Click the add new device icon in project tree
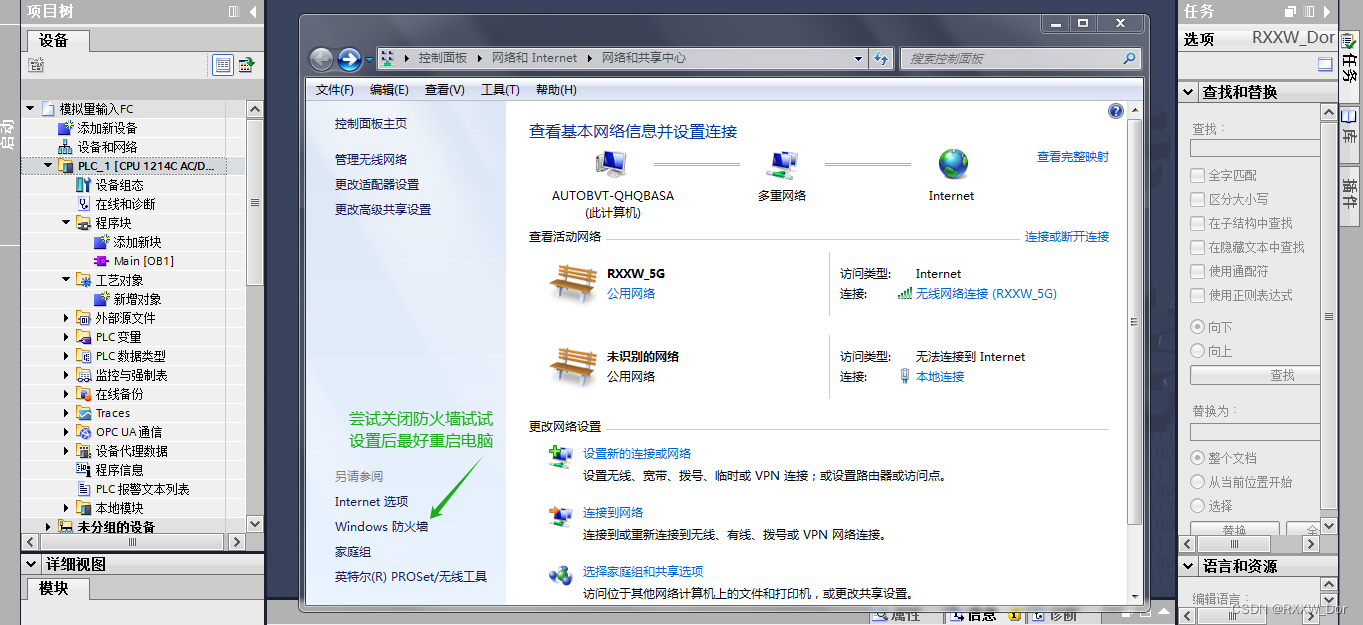Screen dimensions: 1363x625 (x=66, y=128)
